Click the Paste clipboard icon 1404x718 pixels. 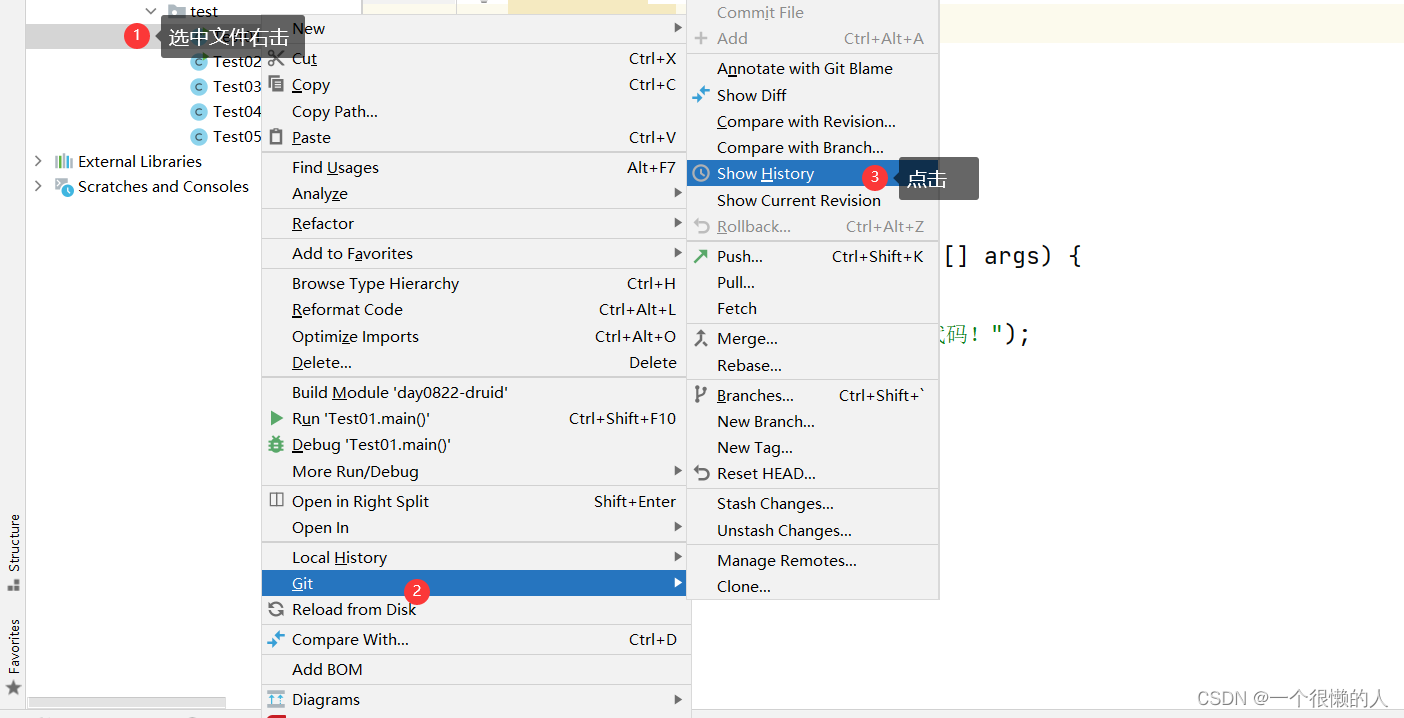(277, 137)
